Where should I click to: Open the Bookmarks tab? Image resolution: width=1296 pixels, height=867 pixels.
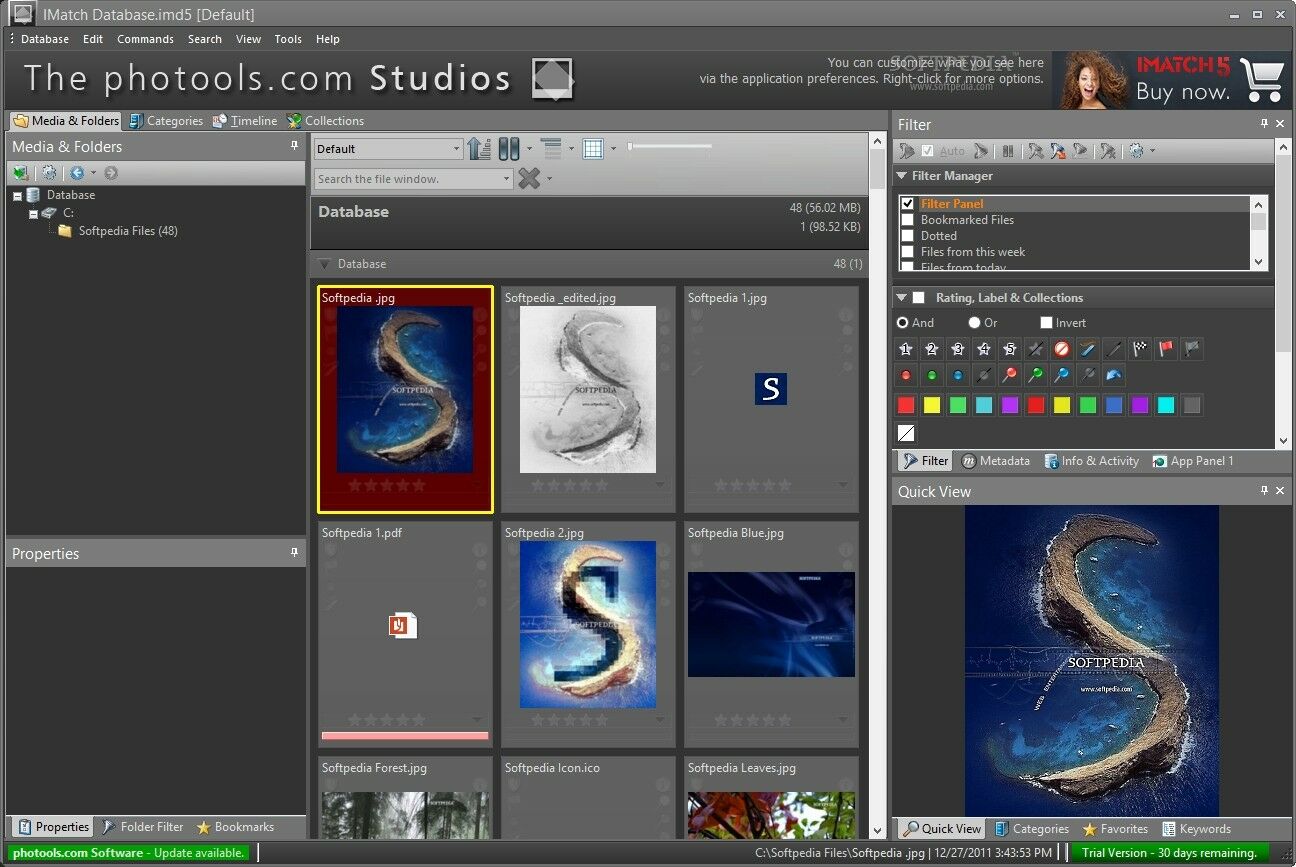coord(235,827)
